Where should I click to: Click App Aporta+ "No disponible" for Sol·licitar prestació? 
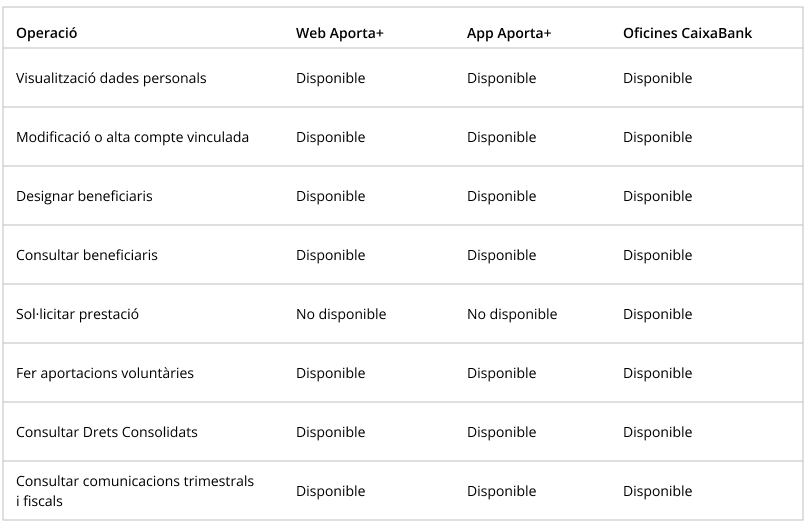tap(512, 314)
